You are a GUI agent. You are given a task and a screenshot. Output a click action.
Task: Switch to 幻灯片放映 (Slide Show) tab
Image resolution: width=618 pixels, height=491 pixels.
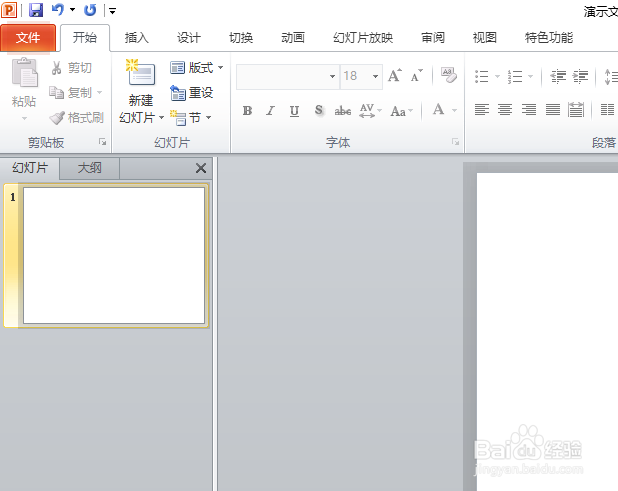[x=363, y=38]
